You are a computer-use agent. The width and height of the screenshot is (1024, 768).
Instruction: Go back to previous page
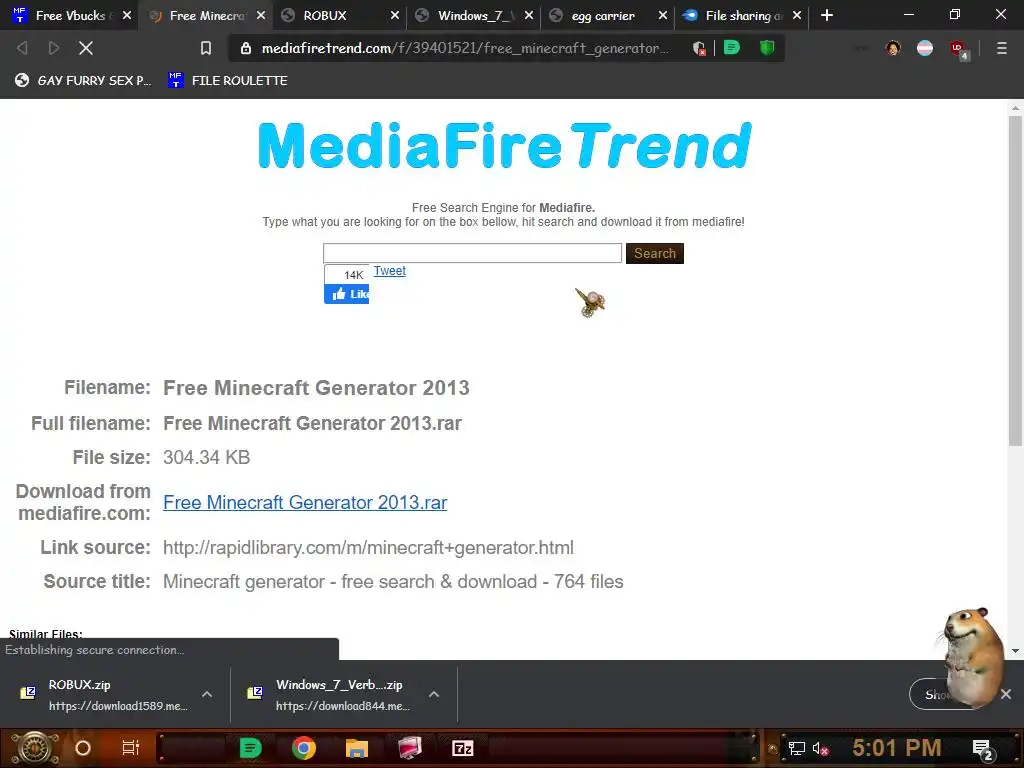[22, 48]
